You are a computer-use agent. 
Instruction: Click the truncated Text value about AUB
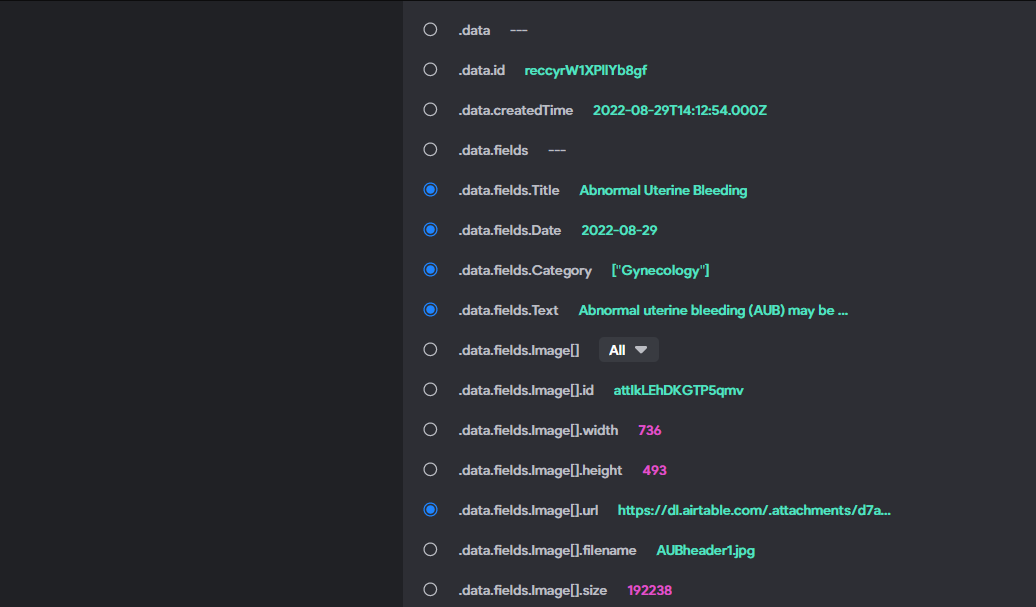[713, 310]
